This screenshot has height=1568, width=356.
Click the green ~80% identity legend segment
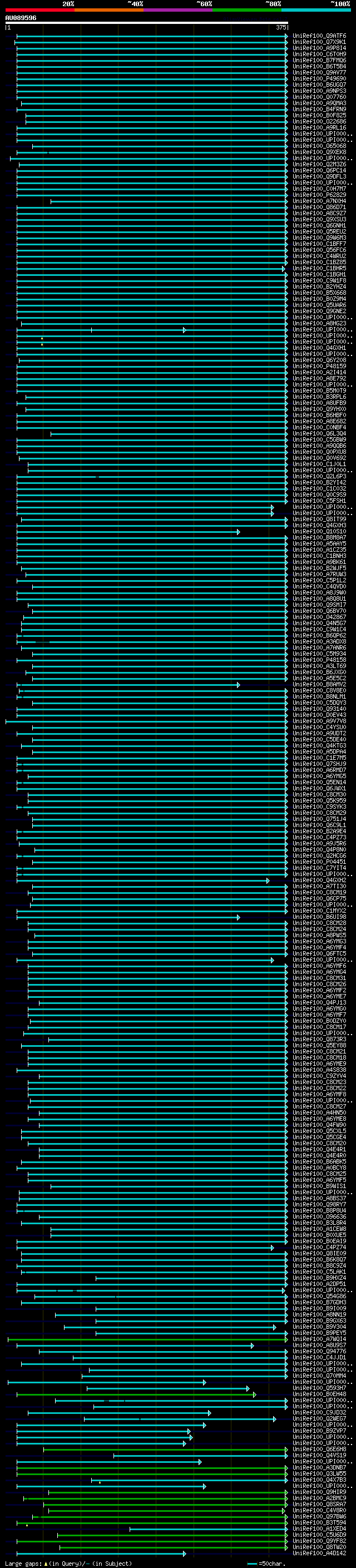click(247, 10)
